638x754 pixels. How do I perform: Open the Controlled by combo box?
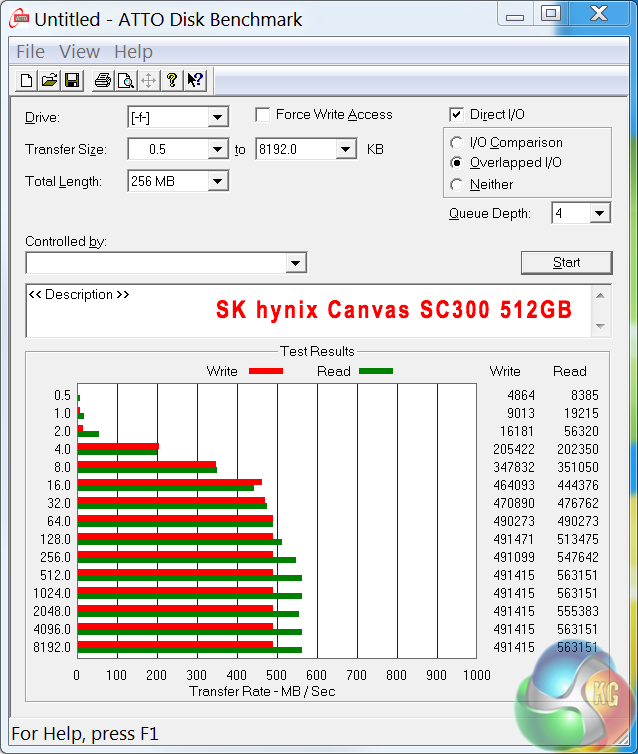coord(295,263)
